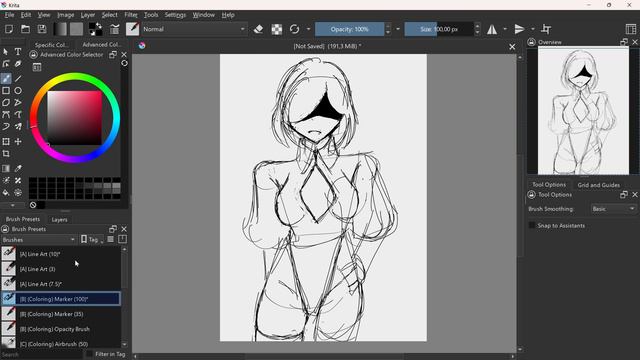
Task: Select the Ellipse tool
Action: click(18, 91)
